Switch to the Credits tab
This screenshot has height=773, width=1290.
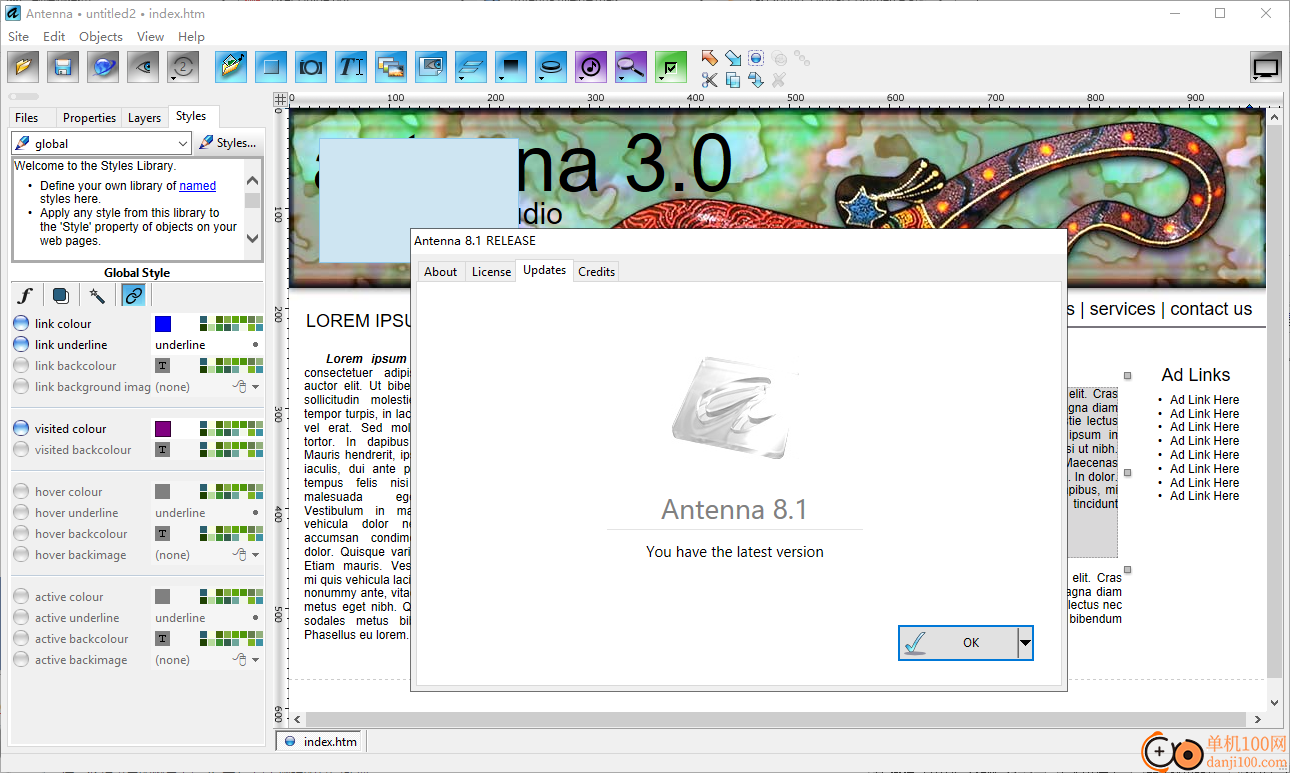596,271
